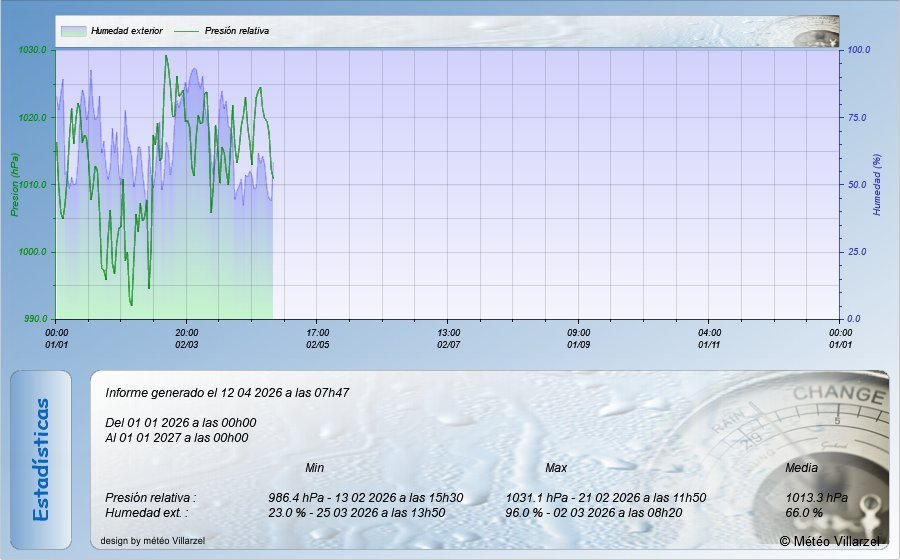Click the 20:00 02/03 time axis marker
This screenshot has width=900, height=560.
[x=187, y=338]
